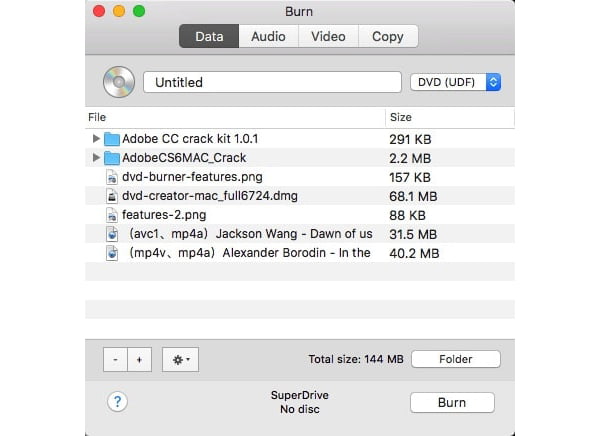Screen dimensions: 600x436
Task: Minimize the Burn window with yellow button
Action: point(119,11)
